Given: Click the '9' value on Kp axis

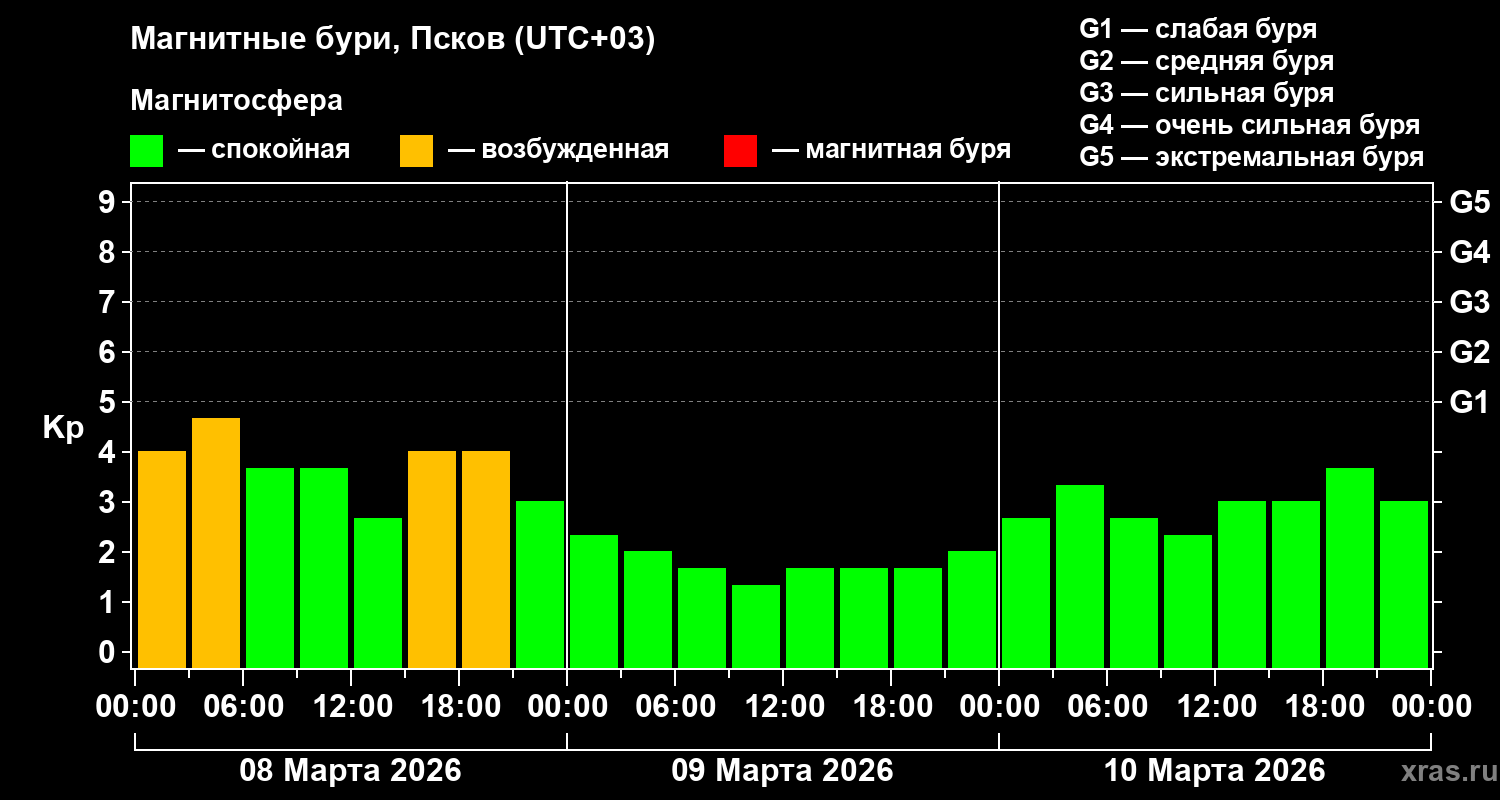Looking at the screenshot, I should coord(109,202).
